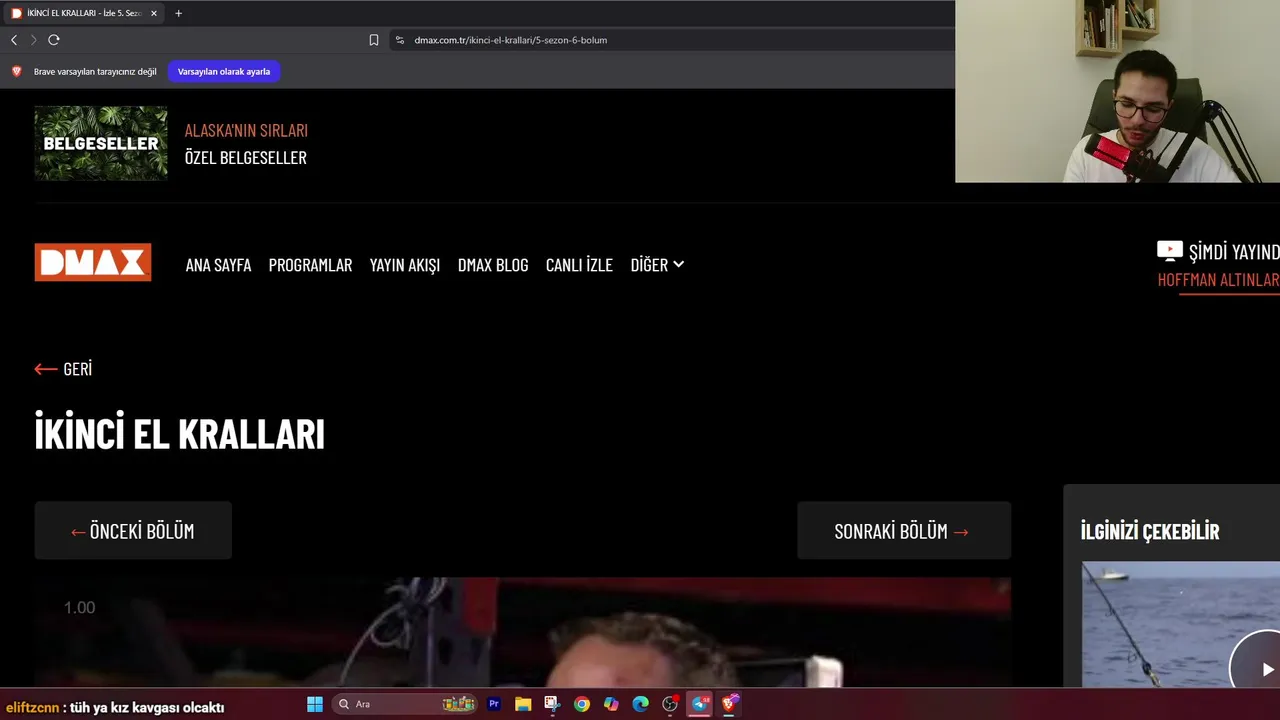Close the İKİNCİ EL KRALLARI browser tab
This screenshot has width=1280, height=720.
point(154,13)
